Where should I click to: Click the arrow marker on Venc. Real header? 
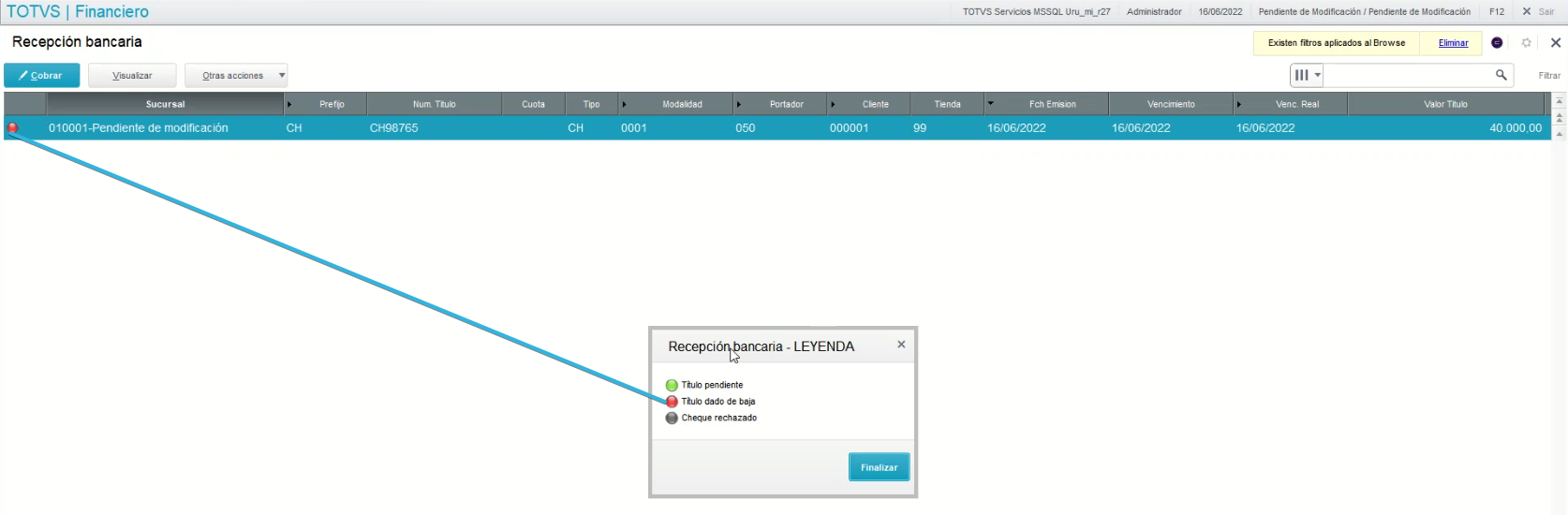point(1239,104)
